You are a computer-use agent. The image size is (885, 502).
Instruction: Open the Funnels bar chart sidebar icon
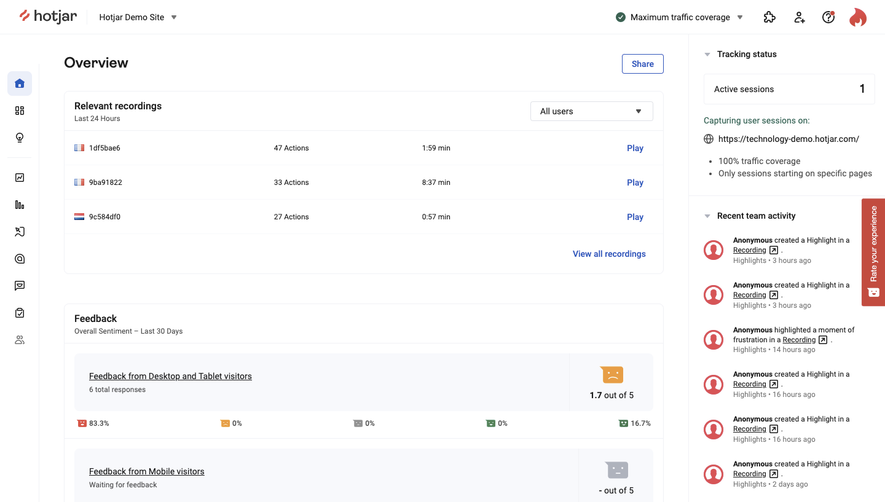click(20, 204)
